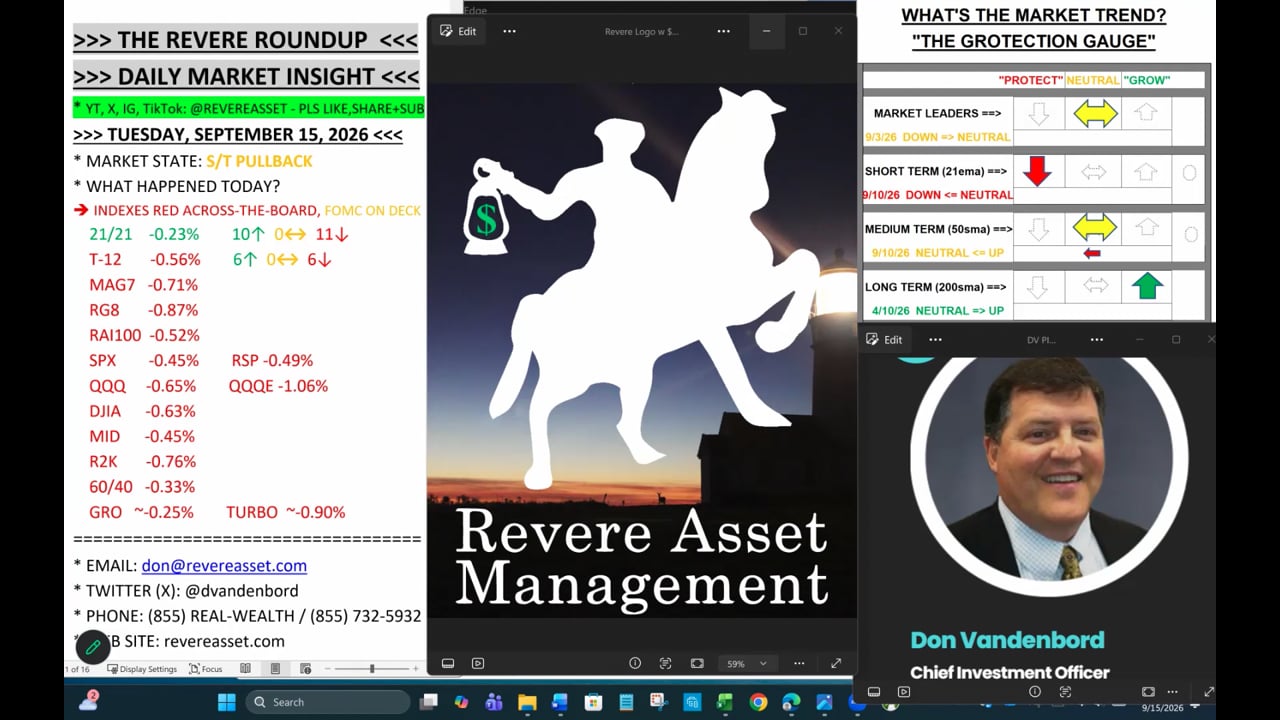
Task: Open bottom-bar more menu beside 59% zoom
Action: coord(799,663)
